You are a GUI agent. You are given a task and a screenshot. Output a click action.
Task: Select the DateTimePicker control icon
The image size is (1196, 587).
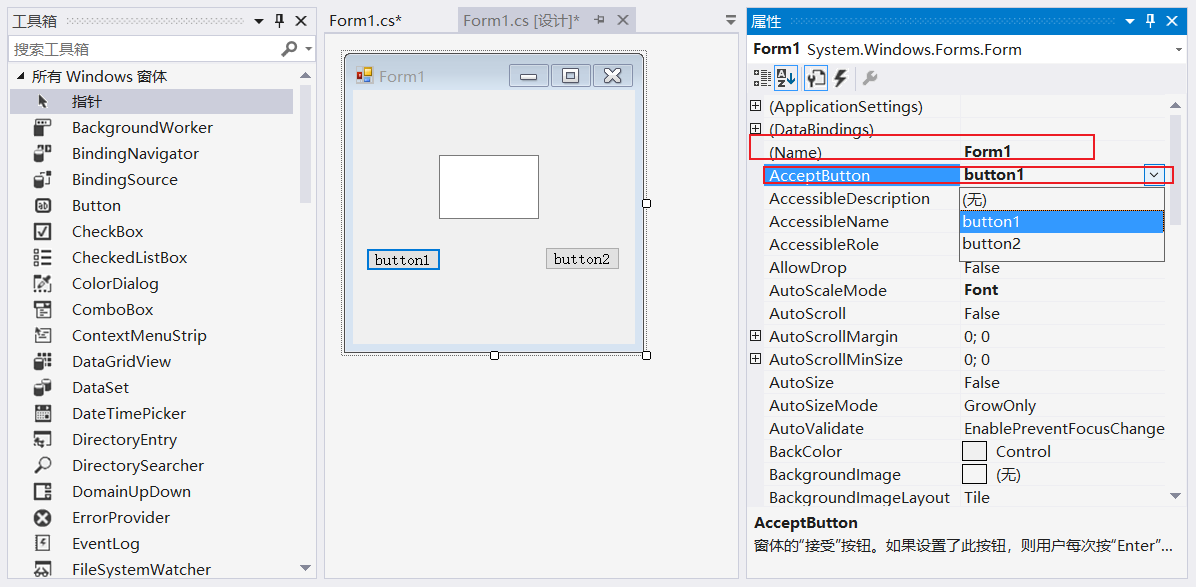[43, 413]
